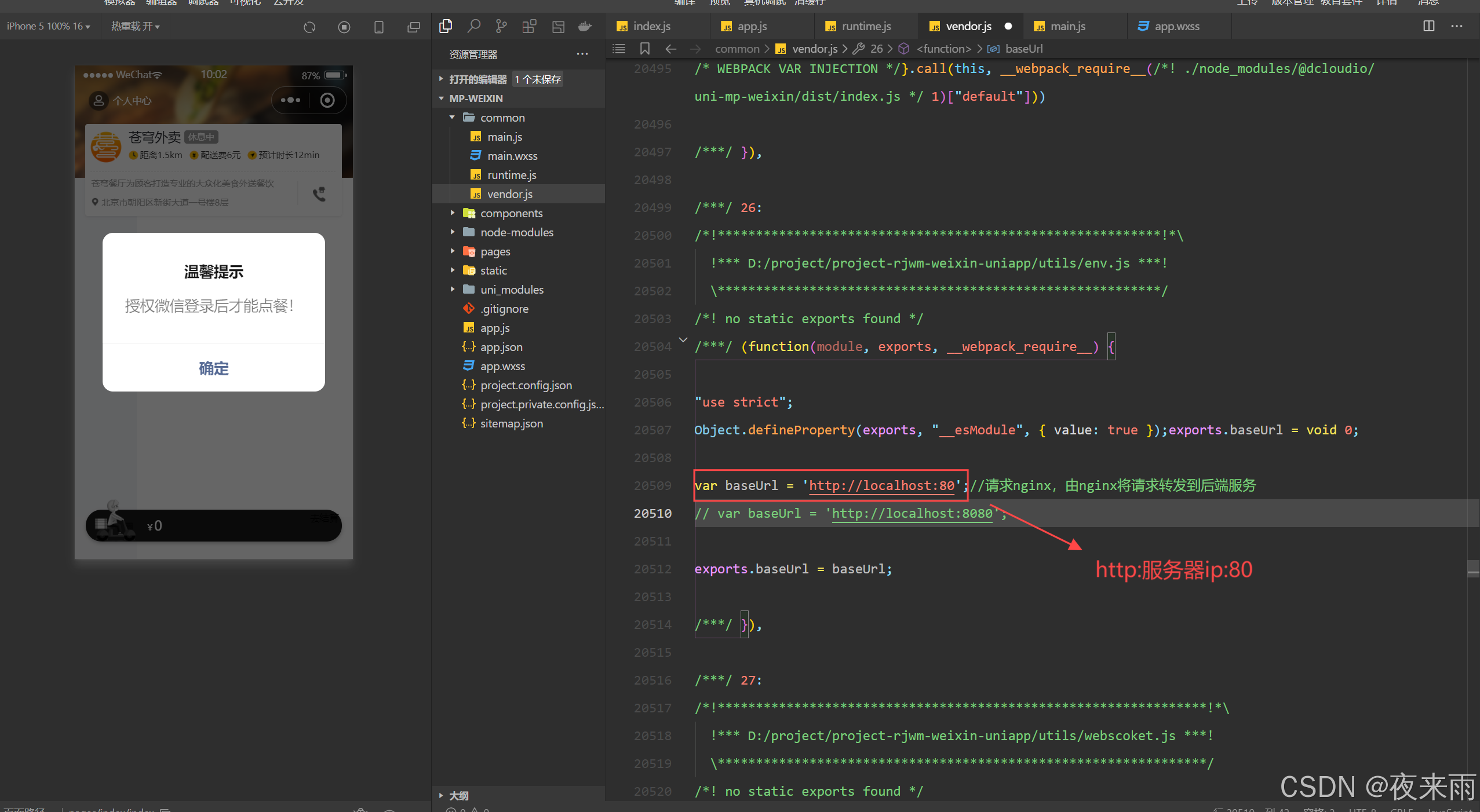Open project.config.json in file tree
The height and width of the screenshot is (812, 1480).
point(526,385)
